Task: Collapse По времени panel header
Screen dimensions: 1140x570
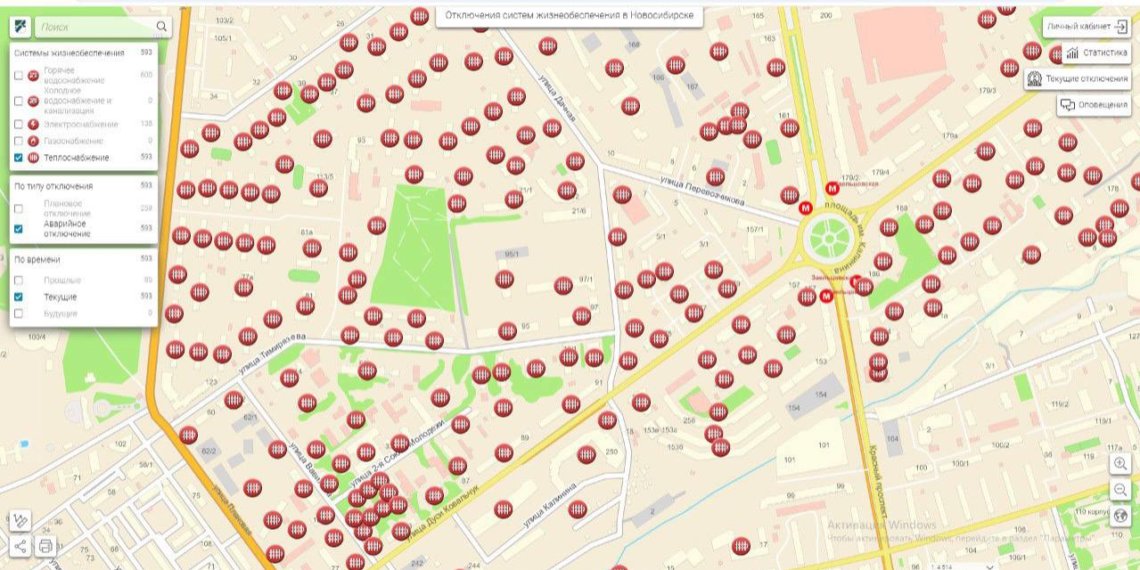Action: coord(84,260)
